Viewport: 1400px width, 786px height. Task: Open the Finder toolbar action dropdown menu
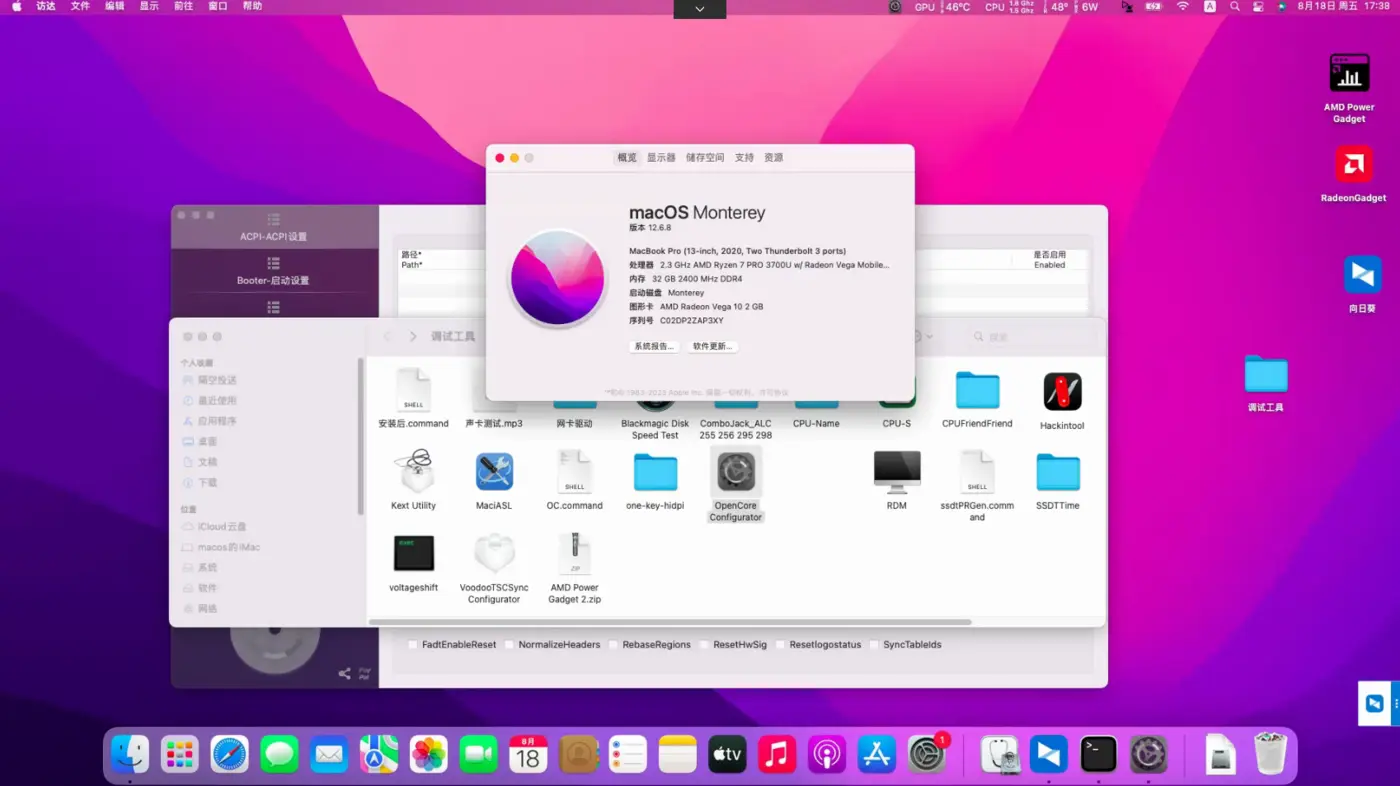(922, 337)
